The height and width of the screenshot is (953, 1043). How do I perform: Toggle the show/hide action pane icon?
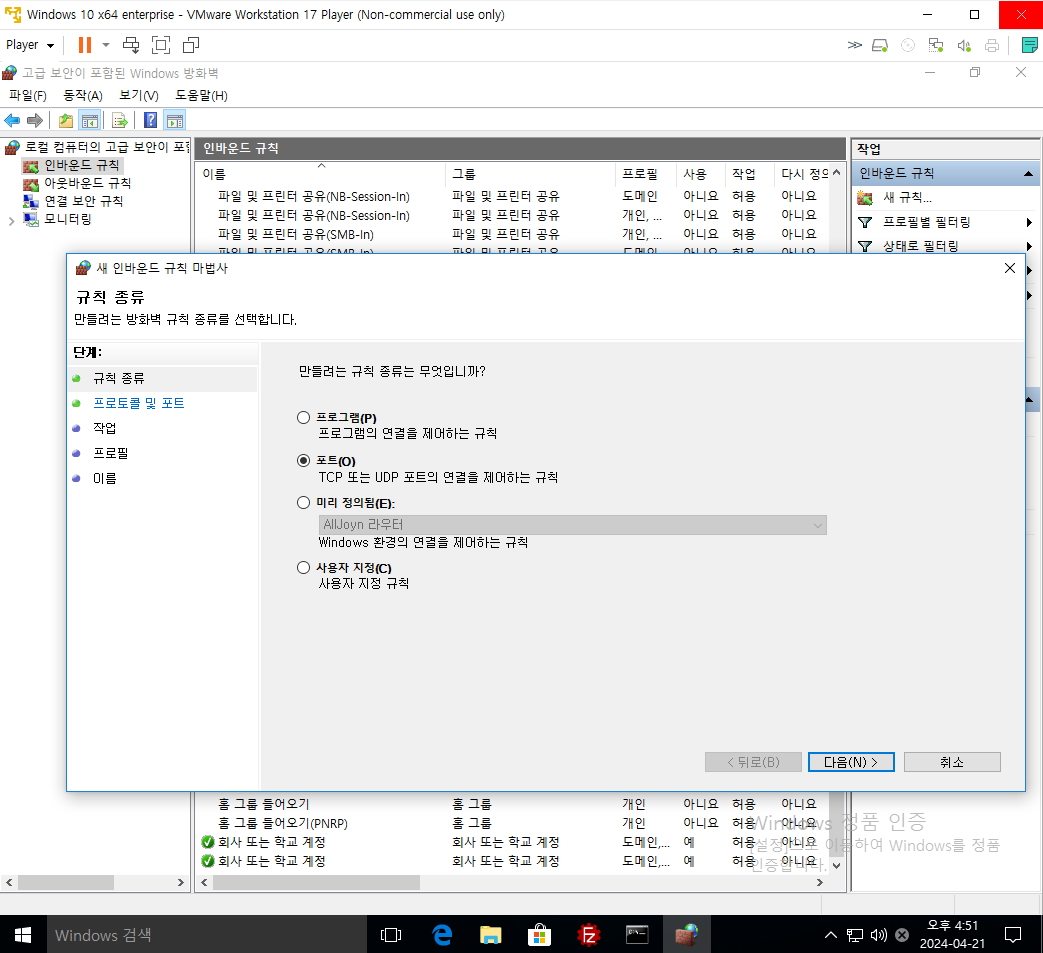point(175,120)
